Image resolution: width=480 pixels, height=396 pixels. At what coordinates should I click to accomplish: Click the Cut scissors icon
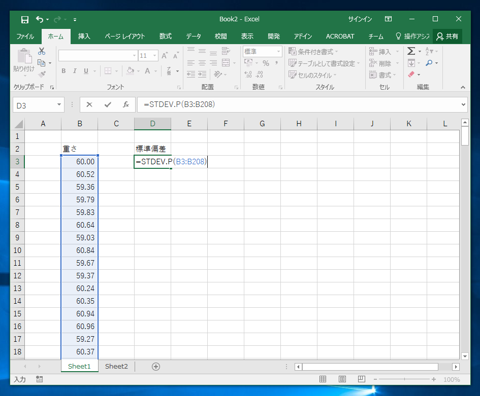[41, 51]
